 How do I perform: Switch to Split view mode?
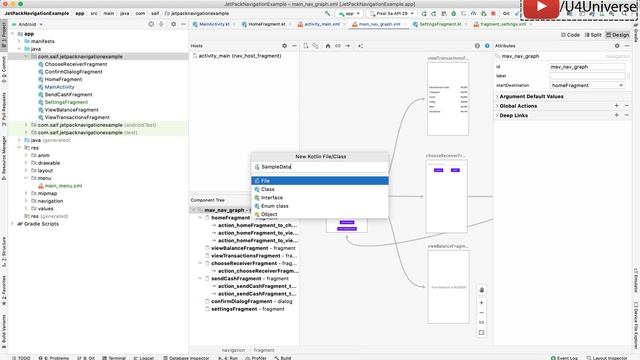(x=593, y=35)
